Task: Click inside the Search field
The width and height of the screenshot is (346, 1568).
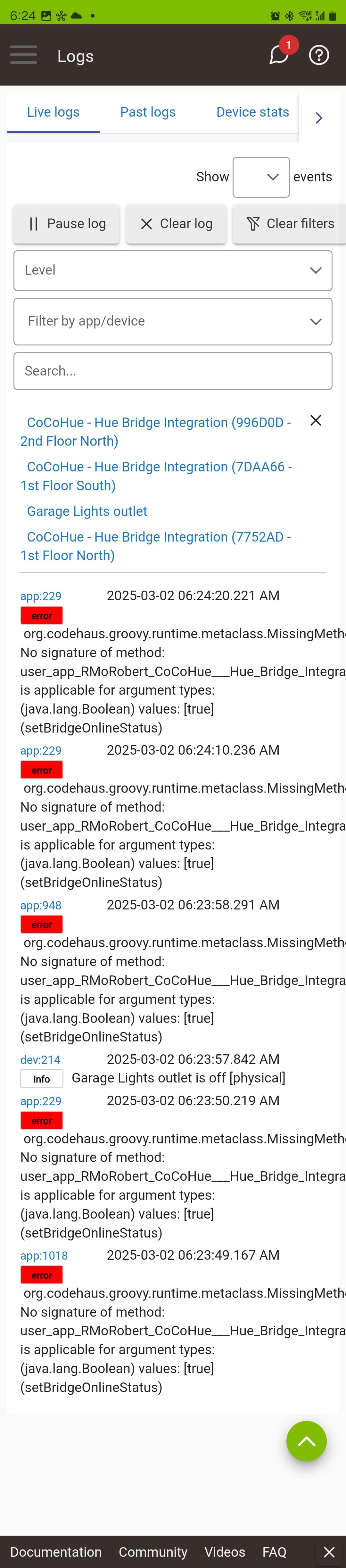Action: pos(173,371)
